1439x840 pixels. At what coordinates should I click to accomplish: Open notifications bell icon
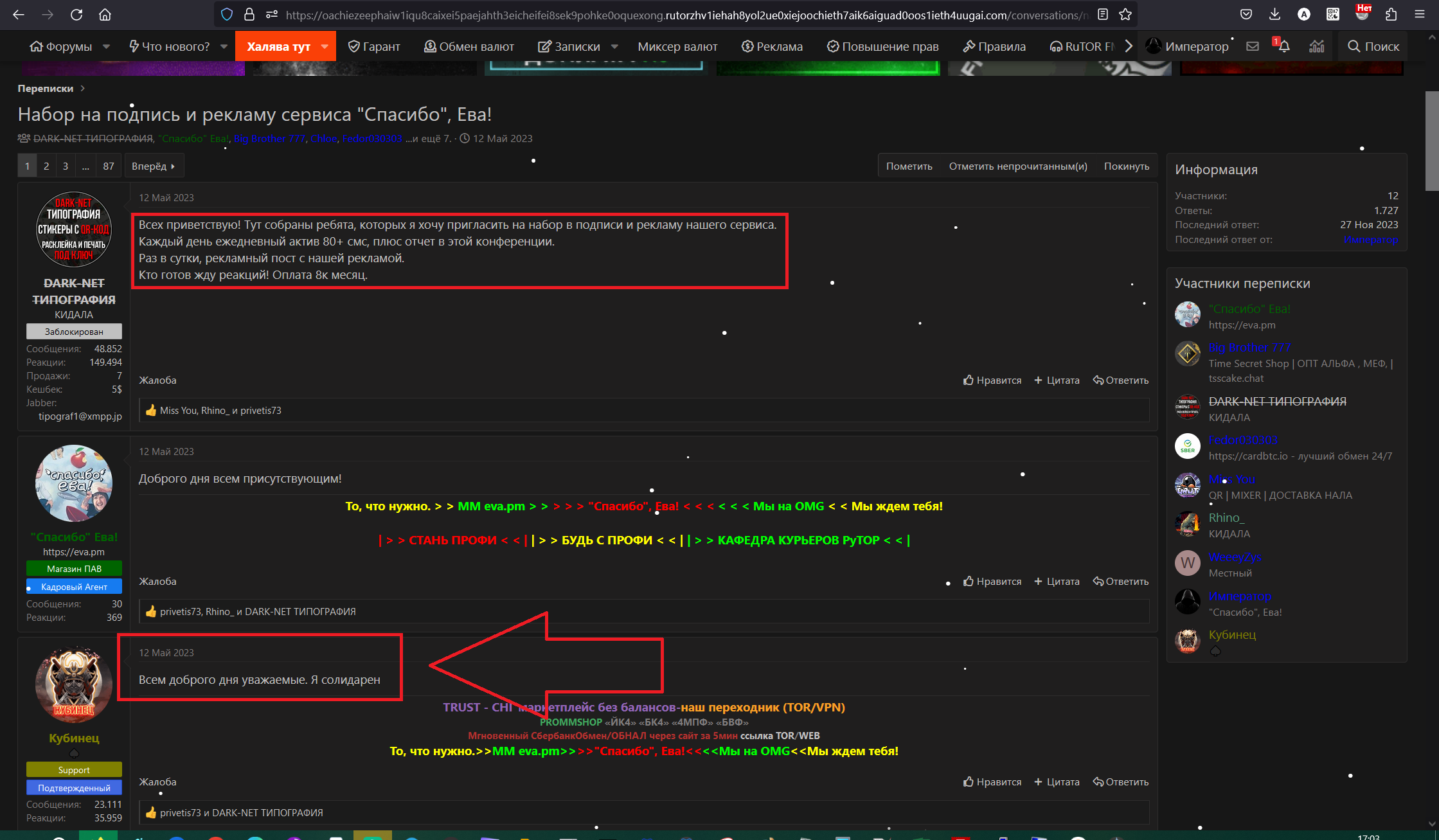point(1283,46)
